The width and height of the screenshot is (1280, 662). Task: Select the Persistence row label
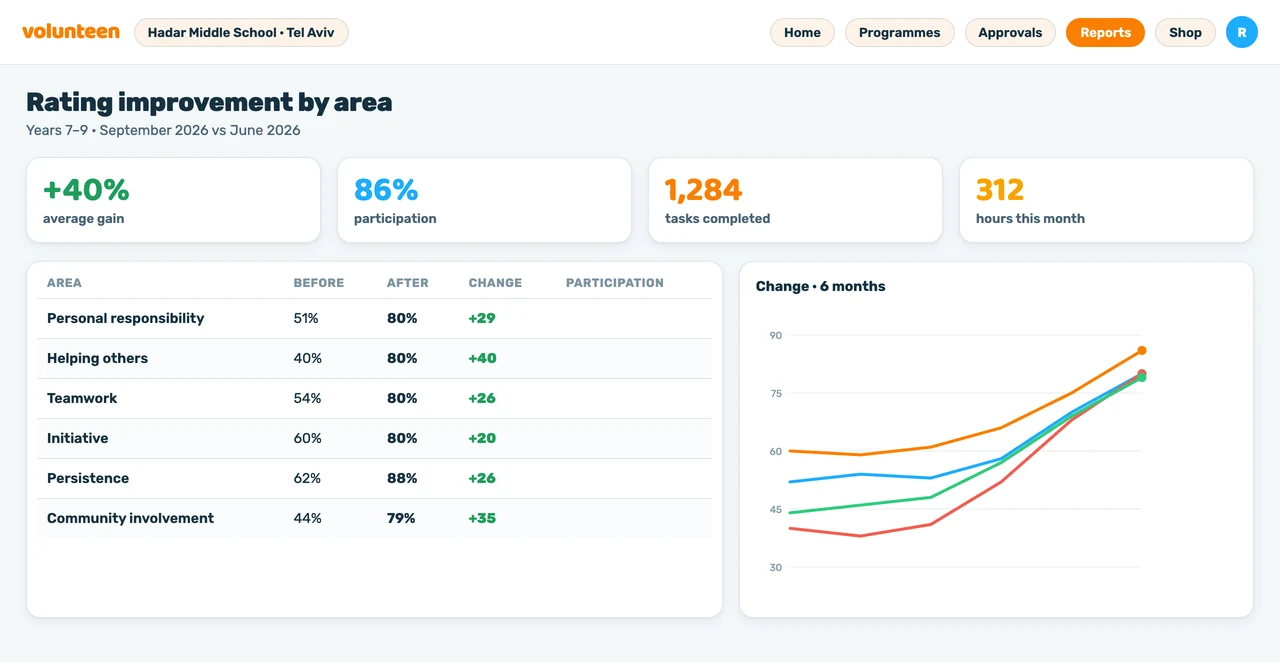[x=88, y=478]
